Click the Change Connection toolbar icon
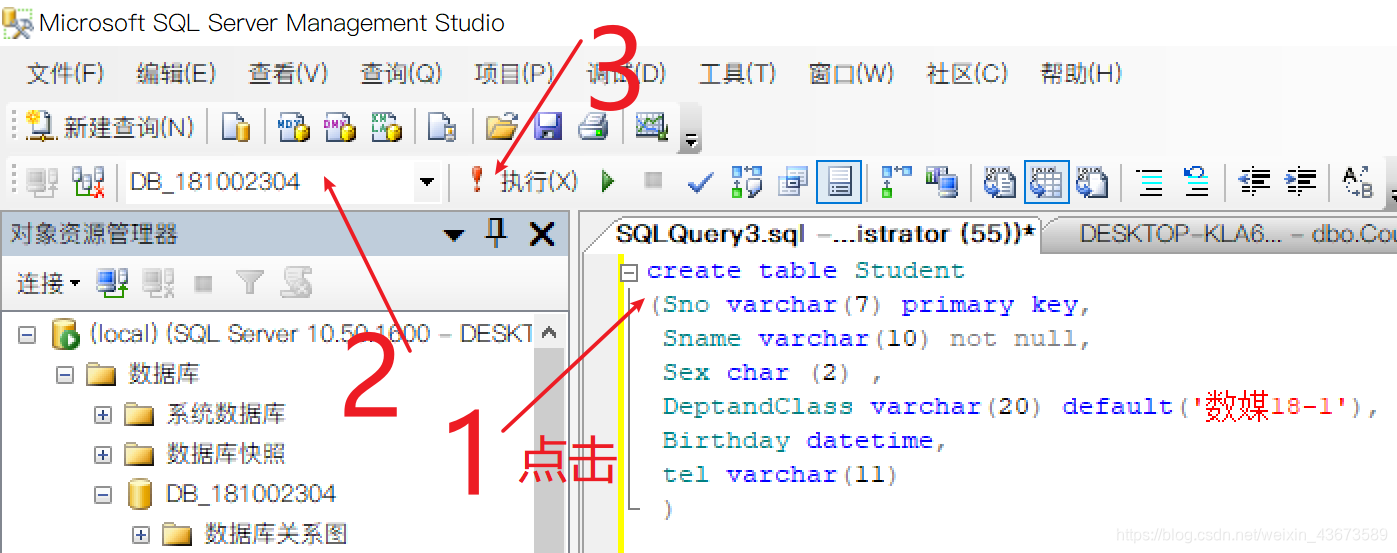Viewport: 1397px width, 553px height. (88, 182)
